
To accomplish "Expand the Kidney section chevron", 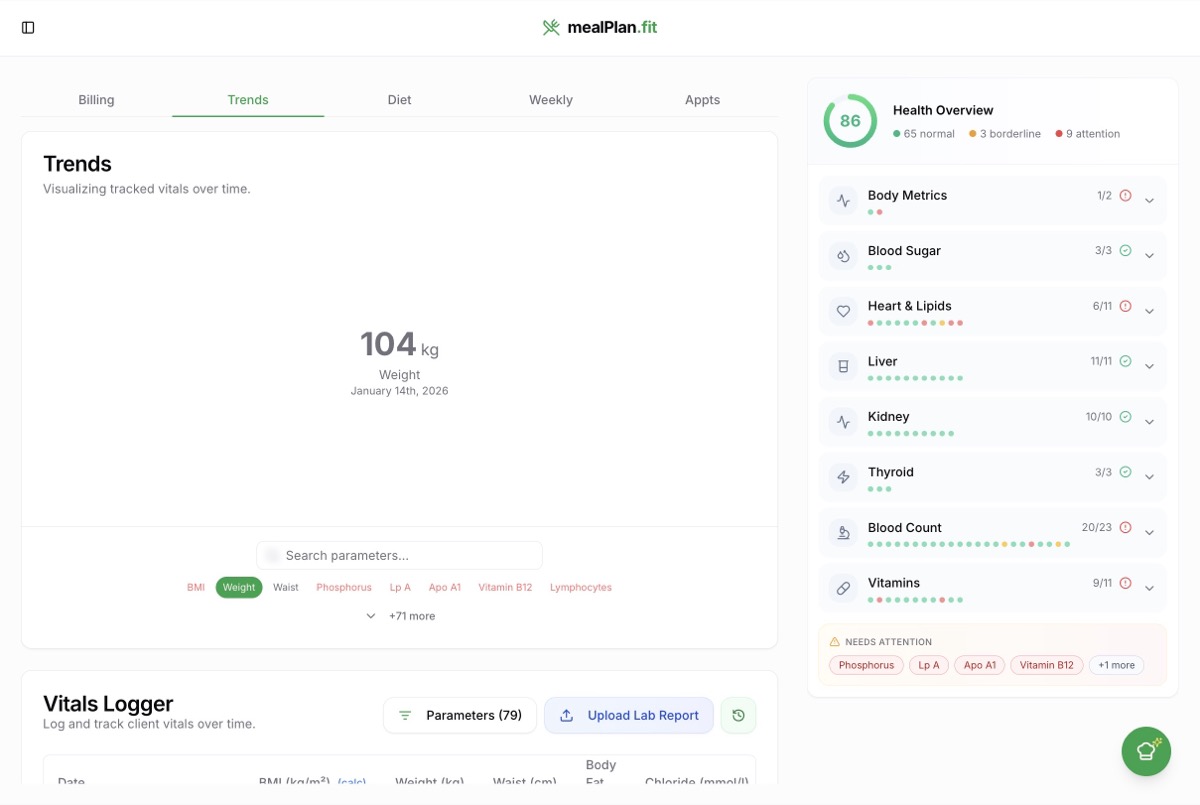I will click(1149, 422).
